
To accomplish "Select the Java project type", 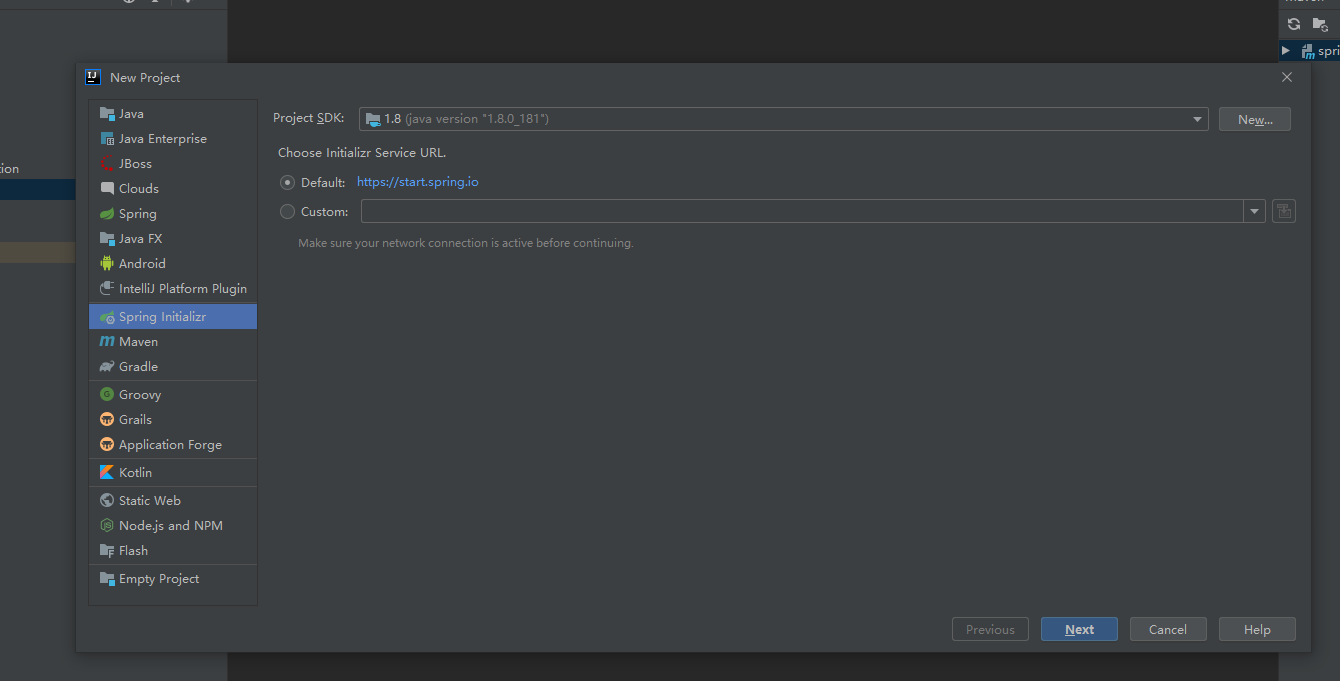I will tap(172, 114).
